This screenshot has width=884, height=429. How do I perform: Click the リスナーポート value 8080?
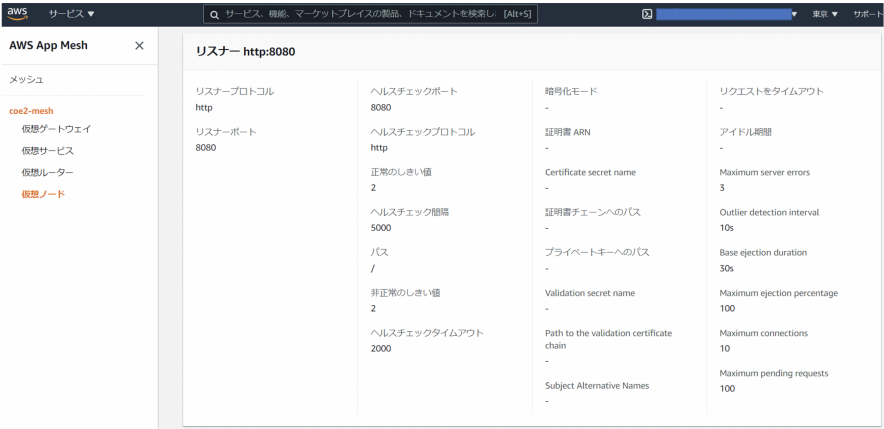point(205,148)
